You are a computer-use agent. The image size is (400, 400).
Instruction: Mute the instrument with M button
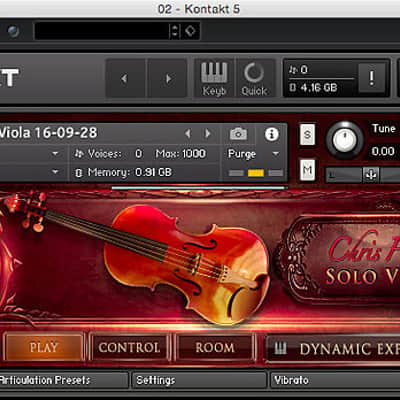click(x=307, y=170)
